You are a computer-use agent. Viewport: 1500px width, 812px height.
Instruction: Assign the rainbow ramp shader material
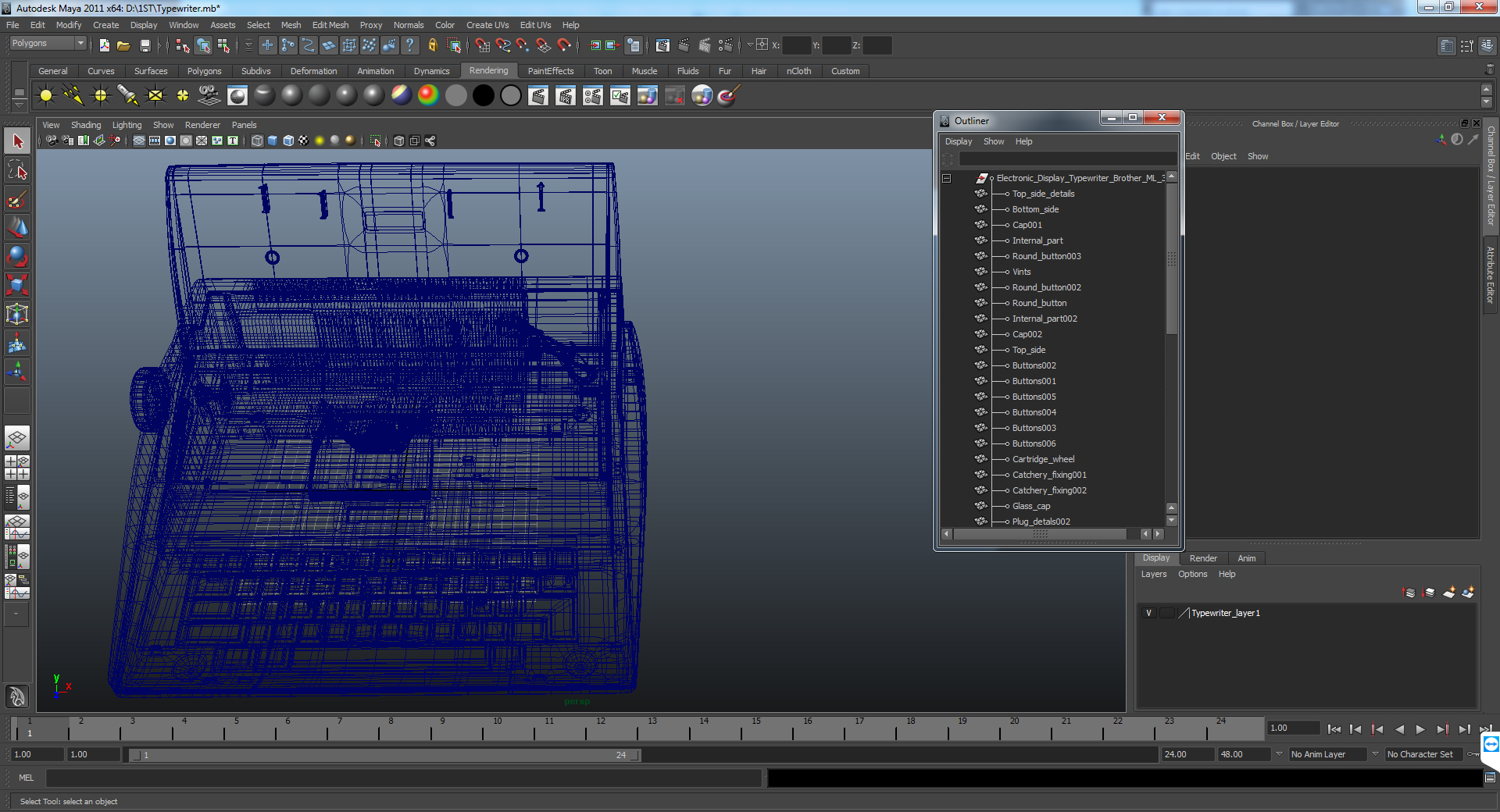429,95
